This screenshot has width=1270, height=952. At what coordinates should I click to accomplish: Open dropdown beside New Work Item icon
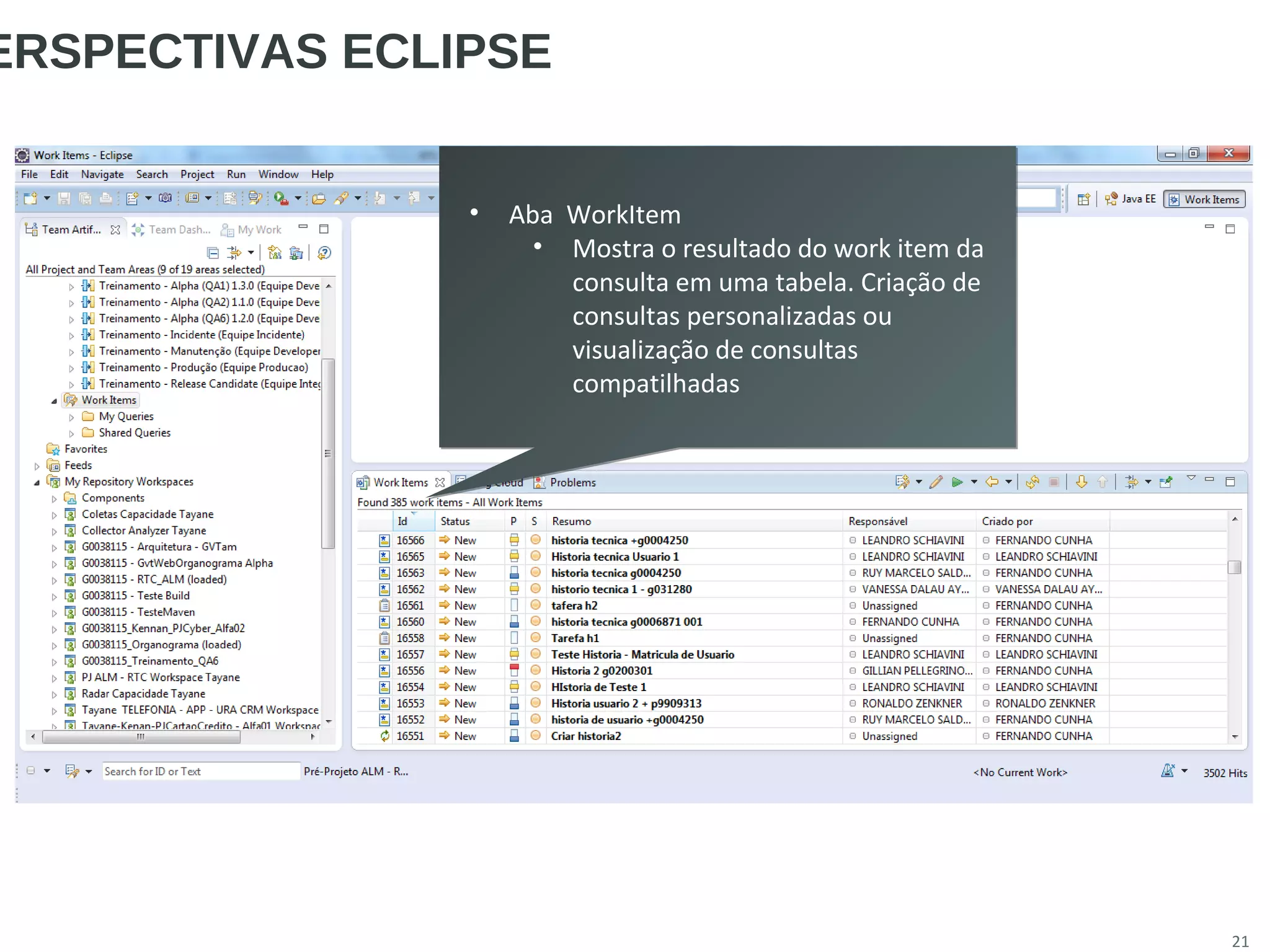(x=148, y=199)
